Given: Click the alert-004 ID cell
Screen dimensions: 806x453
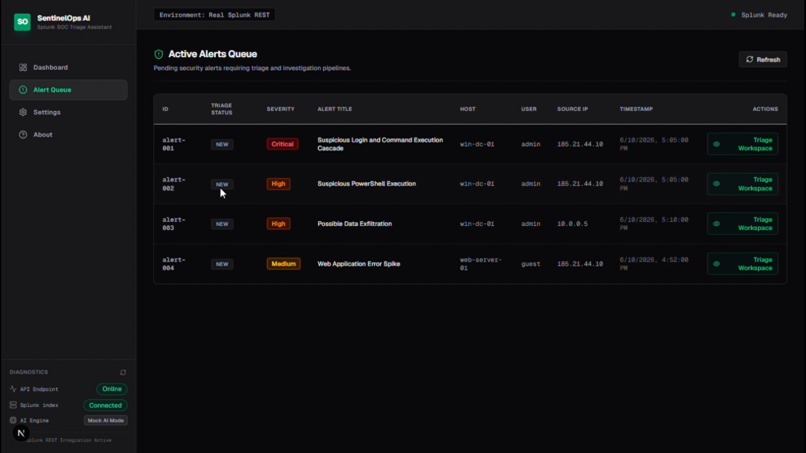Looking at the screenshot, I should 174,264.
